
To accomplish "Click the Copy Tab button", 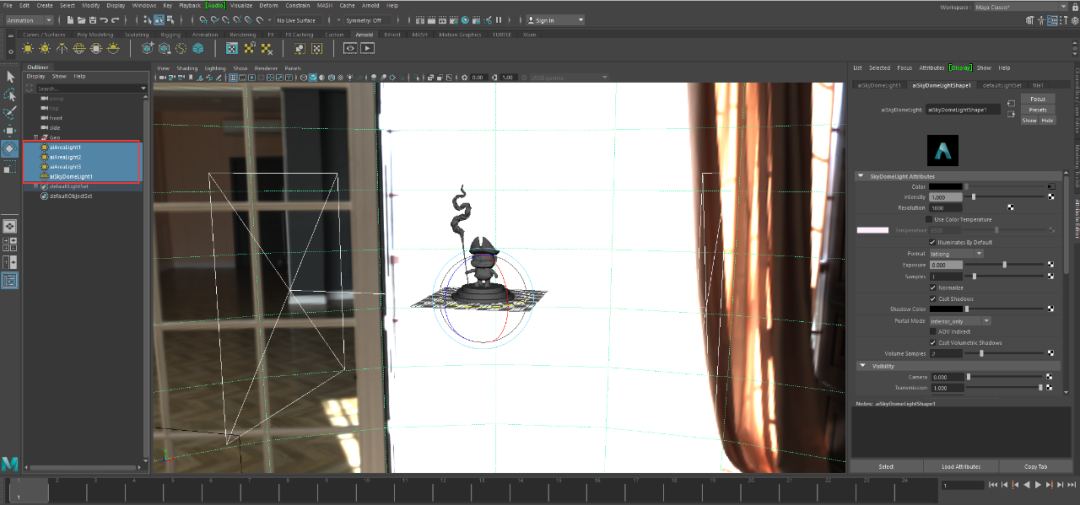I will pyautogui.click(x=1035, y=466).
